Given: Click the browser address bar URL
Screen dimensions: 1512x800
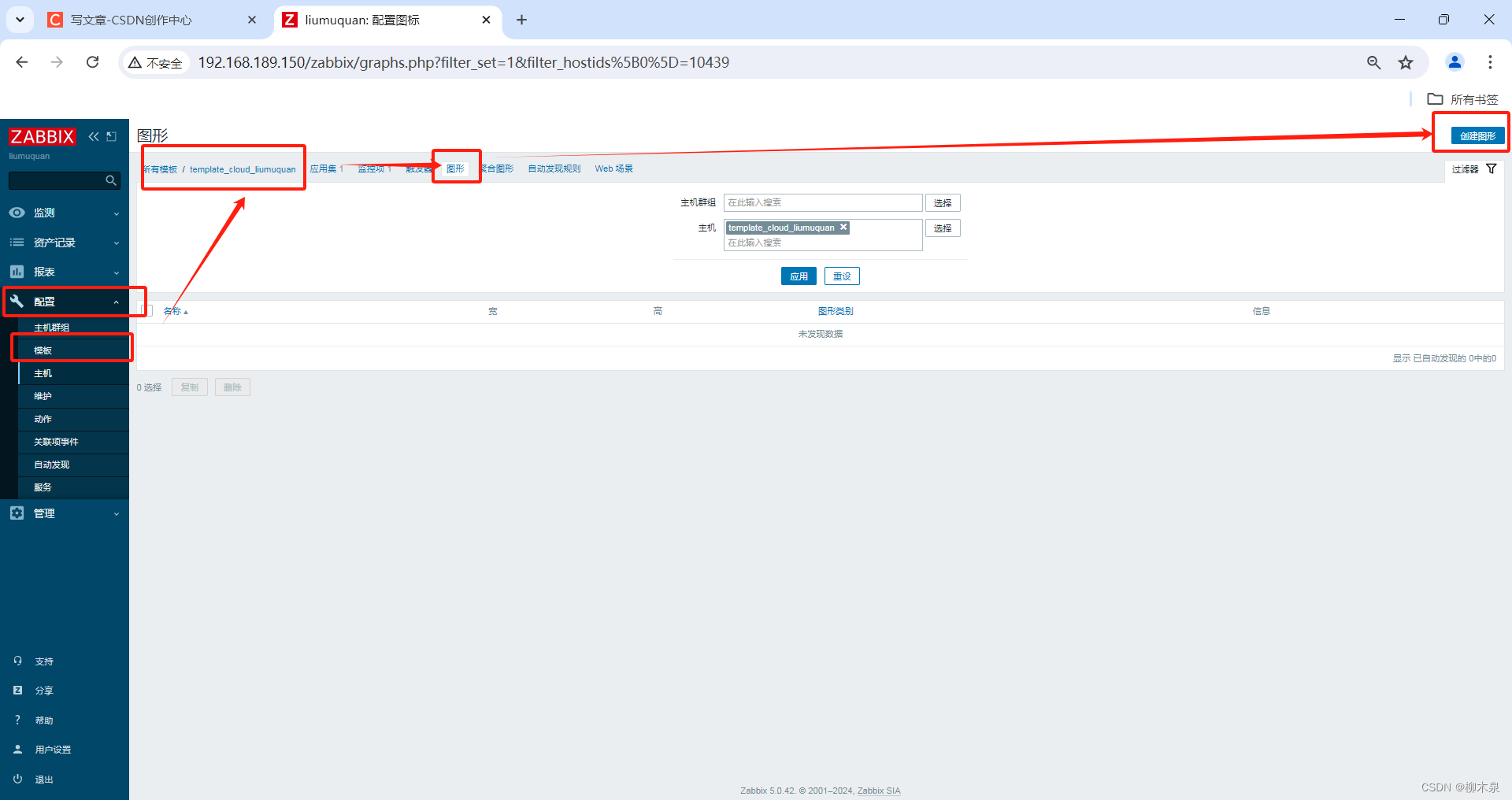Looking at the screenshot, I should coord(463,62).
